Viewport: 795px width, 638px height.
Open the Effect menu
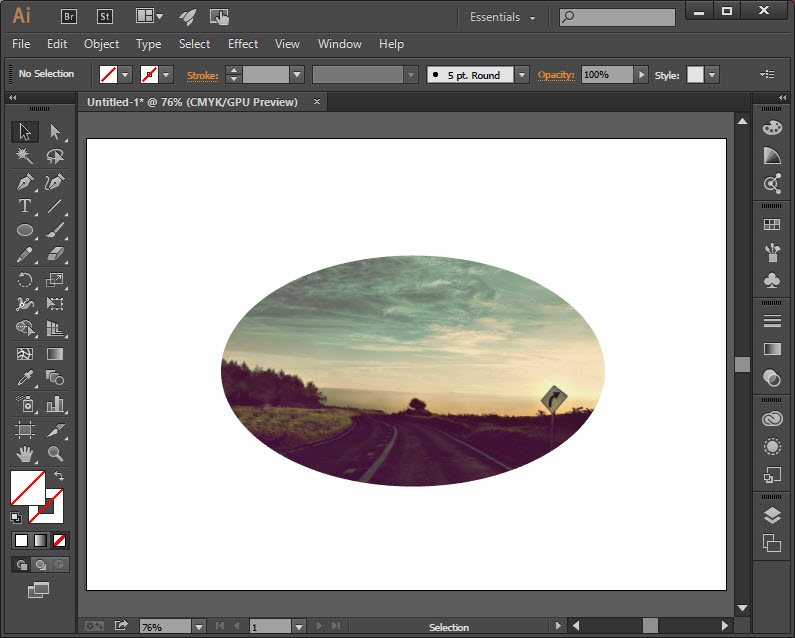(243, 44)
